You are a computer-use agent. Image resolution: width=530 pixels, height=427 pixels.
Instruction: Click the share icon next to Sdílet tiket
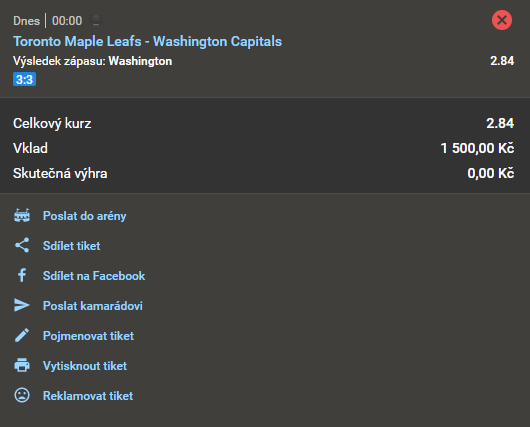click(x=22, y=245)
